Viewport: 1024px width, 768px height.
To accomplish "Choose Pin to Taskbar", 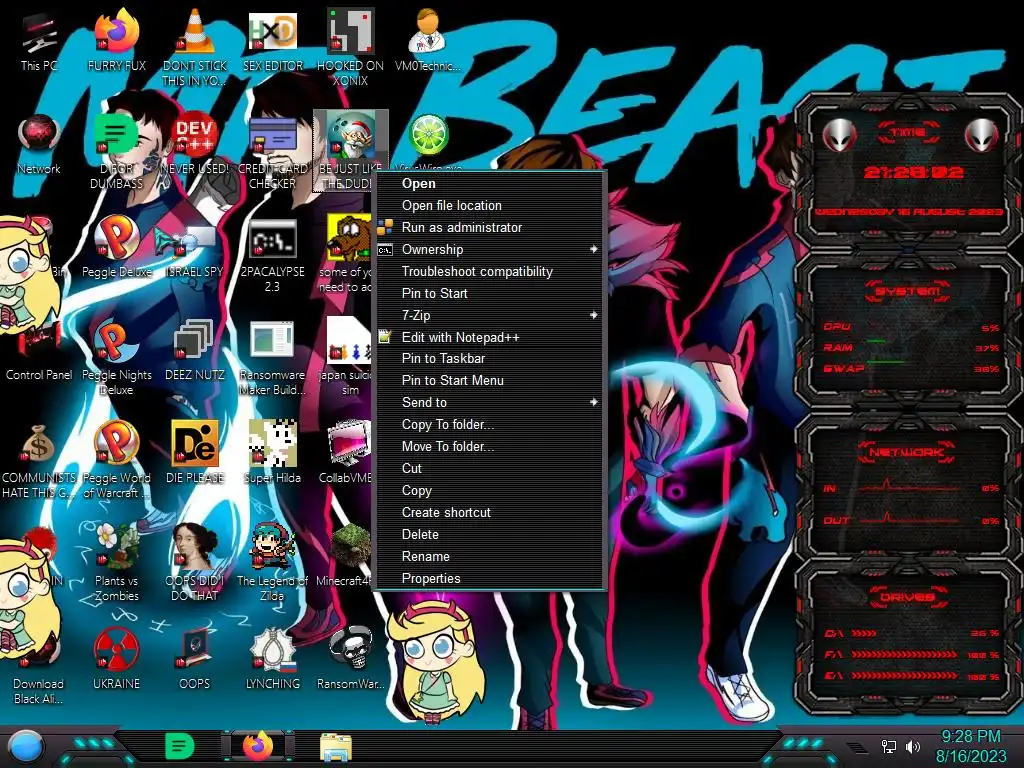I will click(x=489, y=359).
